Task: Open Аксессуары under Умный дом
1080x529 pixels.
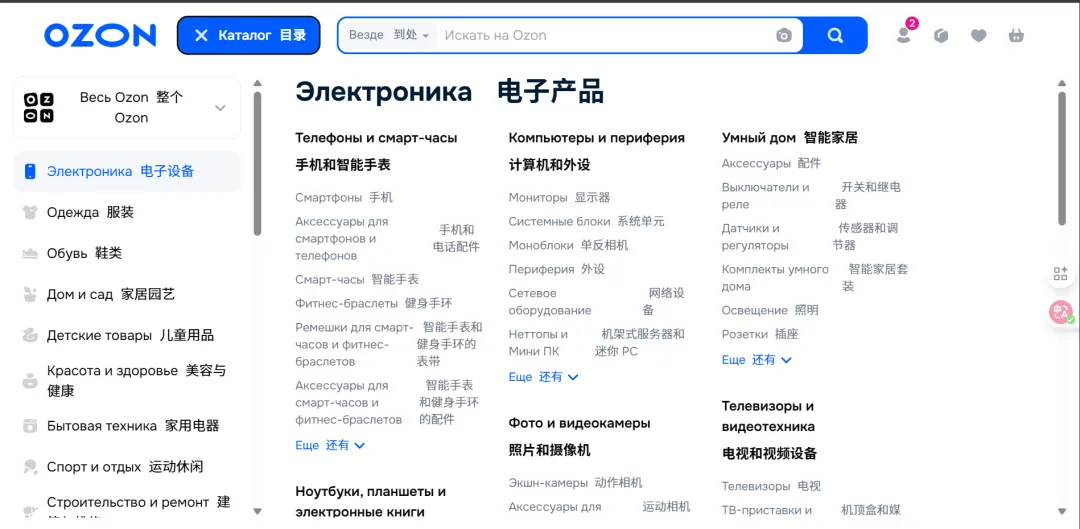Action: coord(756,163)
